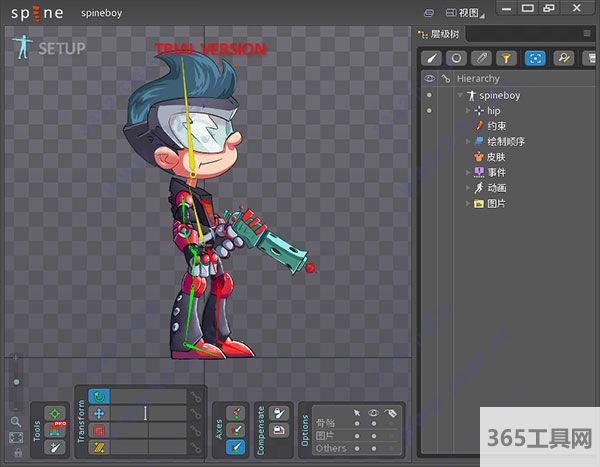Viewport: 600px width, 467px height.
Task: Click the focus selection icon in tree toolbar
Action: 535,59
